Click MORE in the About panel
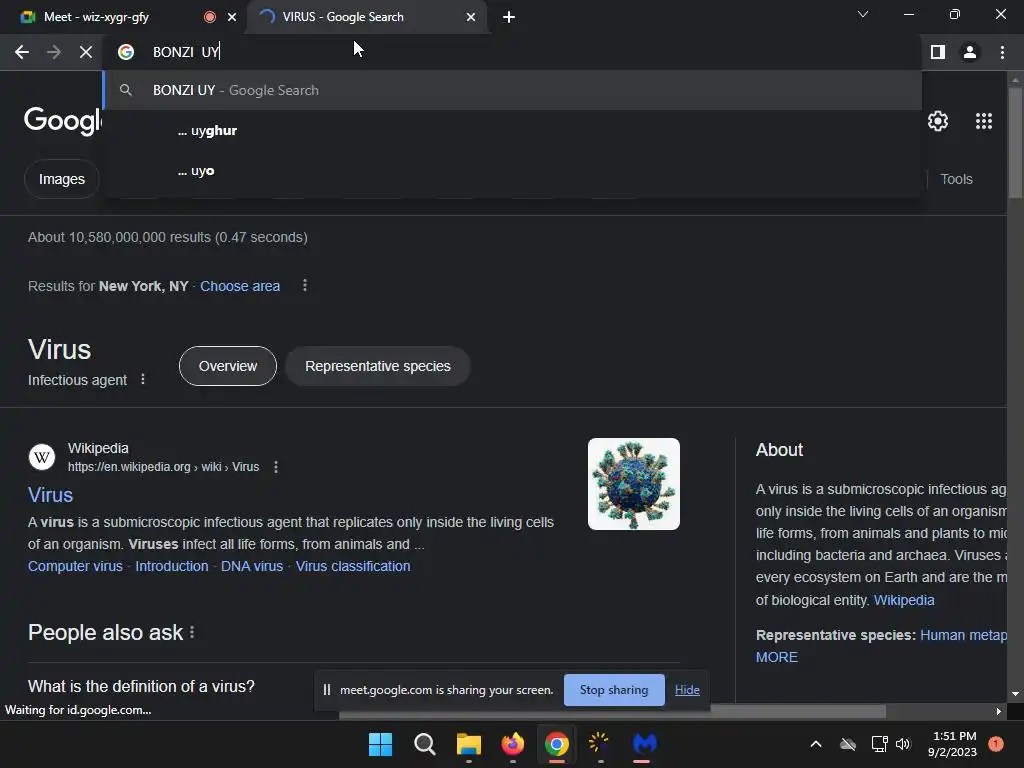 pyautogui.click(x=776, y=657)
